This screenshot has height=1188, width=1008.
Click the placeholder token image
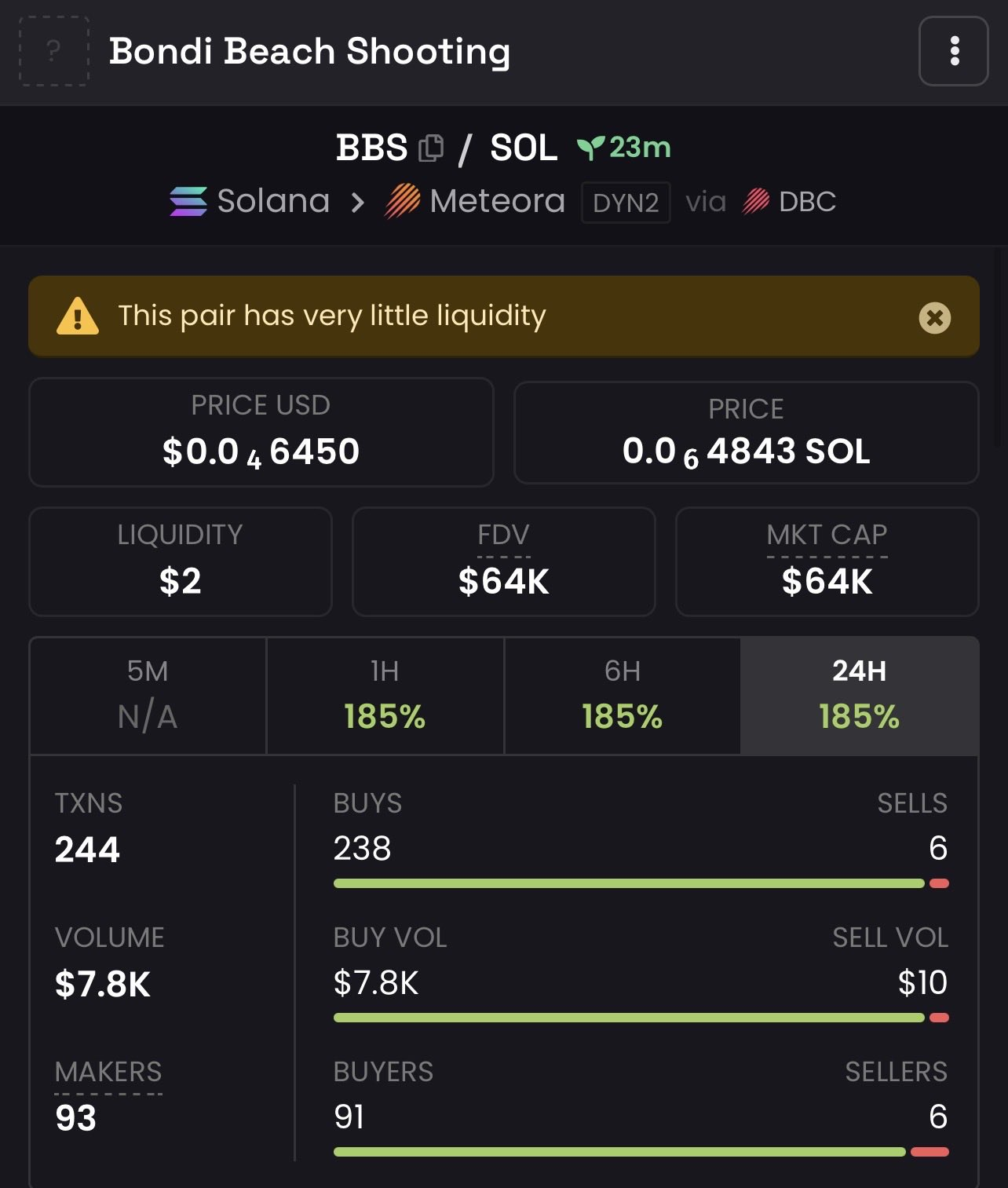click(53, 51)
